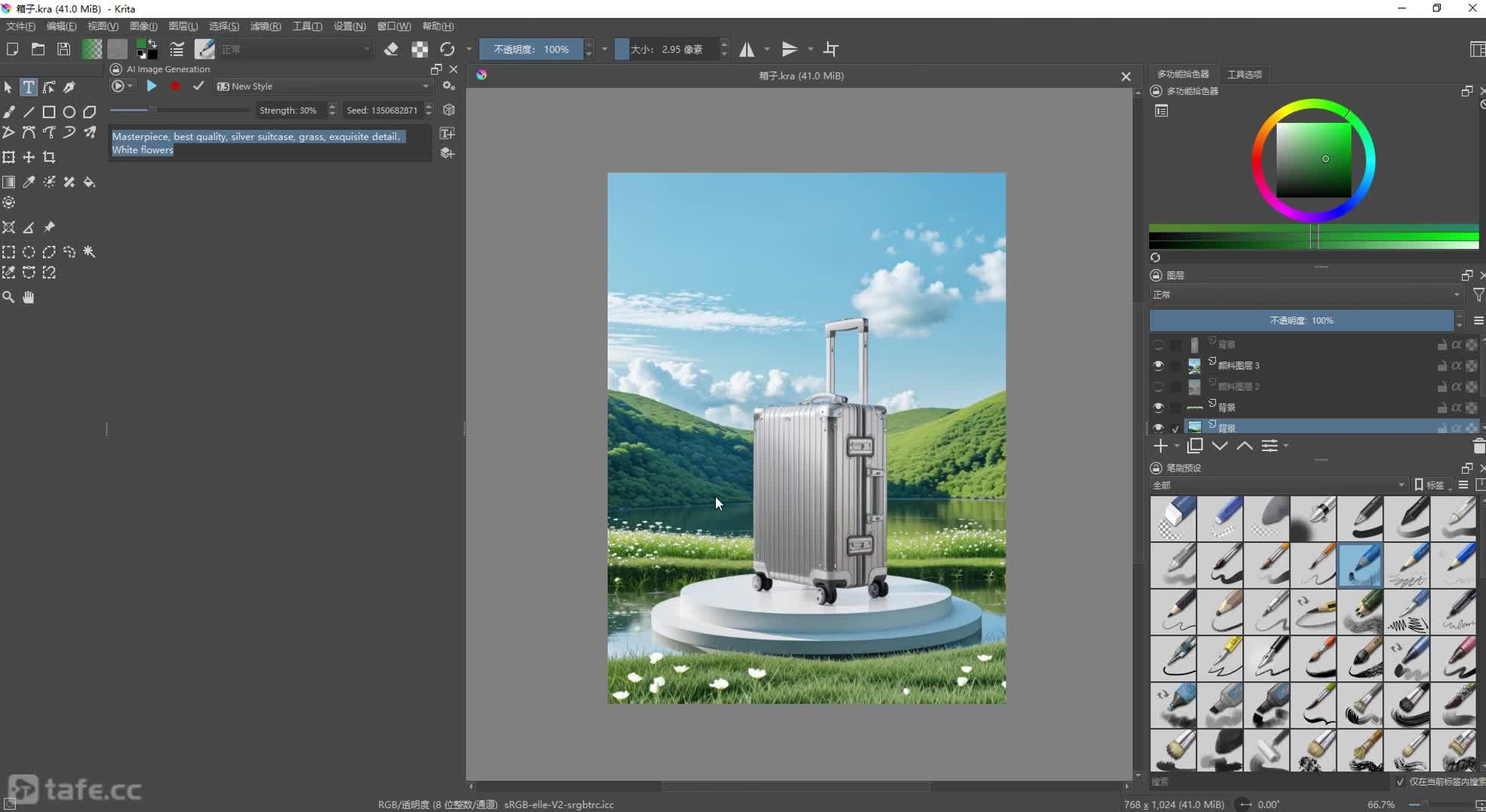Toggle eraser mode in the top toolbar
The width and height of the screenshot is (1486, 812).
[x=391, y=50]
